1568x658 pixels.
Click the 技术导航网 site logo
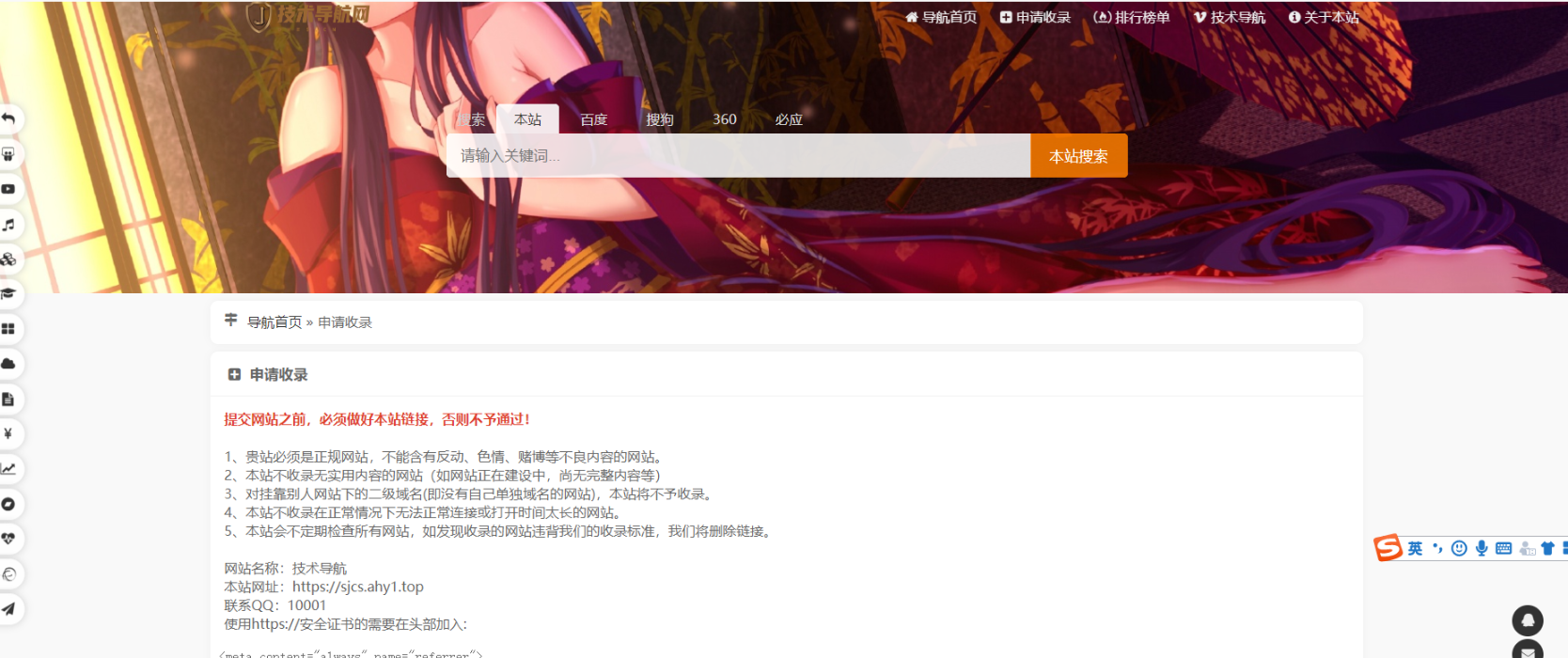coord(308,16)
